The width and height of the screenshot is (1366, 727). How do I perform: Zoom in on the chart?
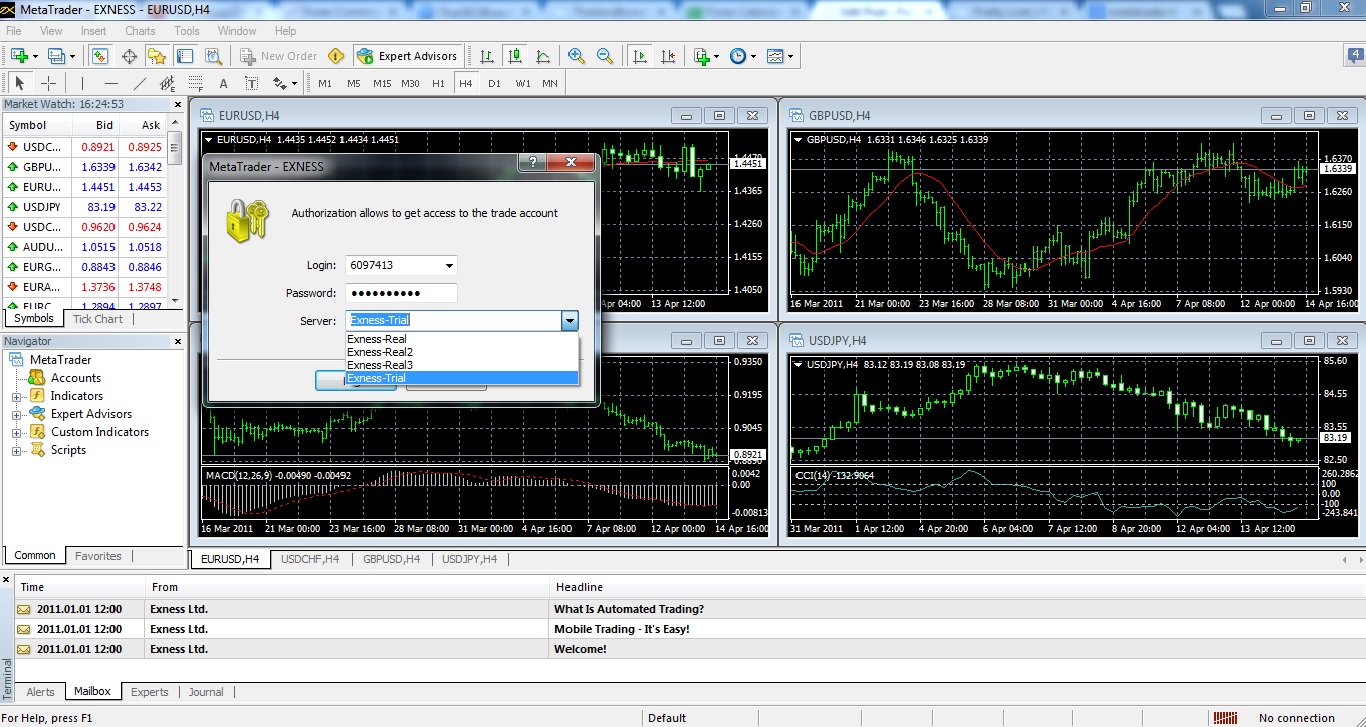point(576,56)
